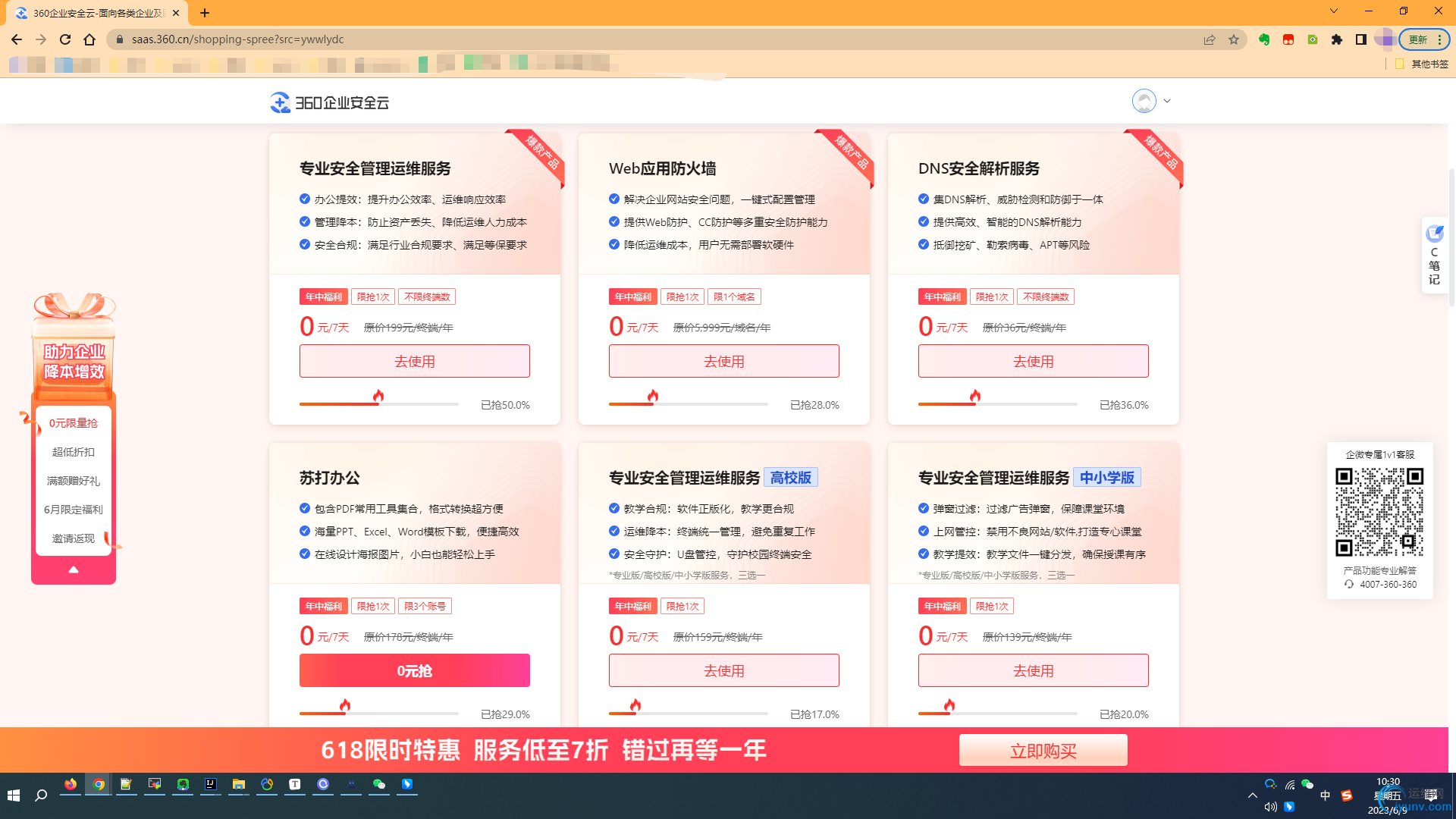This screenshot has height=819, width=1456.
Task: Click the 360企业安全云 logo
Action: click(329, 102)
